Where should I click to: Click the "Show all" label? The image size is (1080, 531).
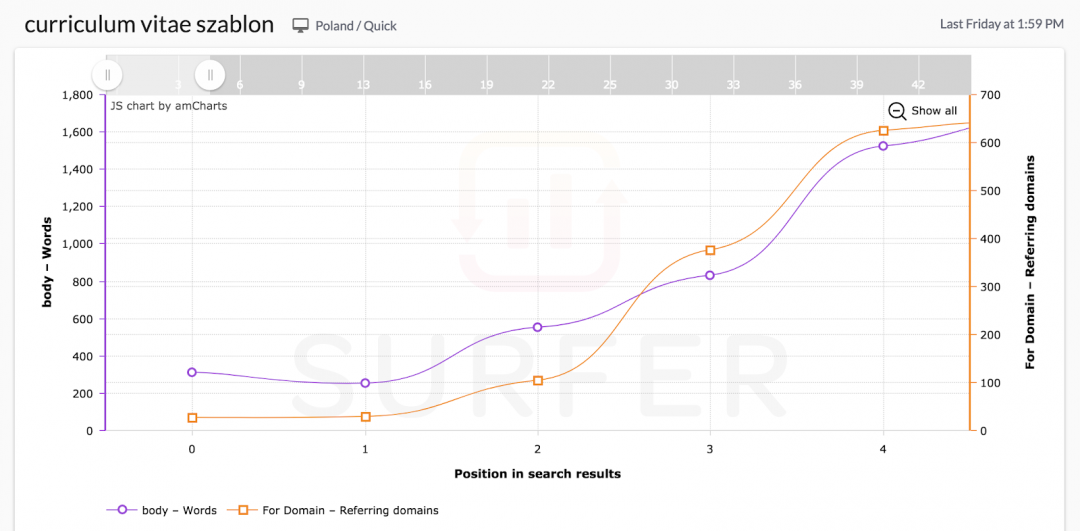click(x=934, y=111)
